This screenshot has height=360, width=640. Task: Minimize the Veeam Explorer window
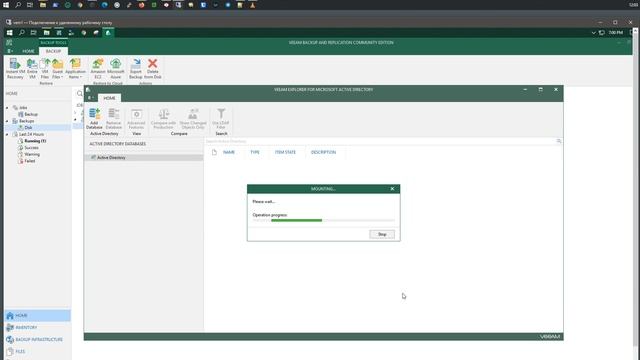coord(525,89)
